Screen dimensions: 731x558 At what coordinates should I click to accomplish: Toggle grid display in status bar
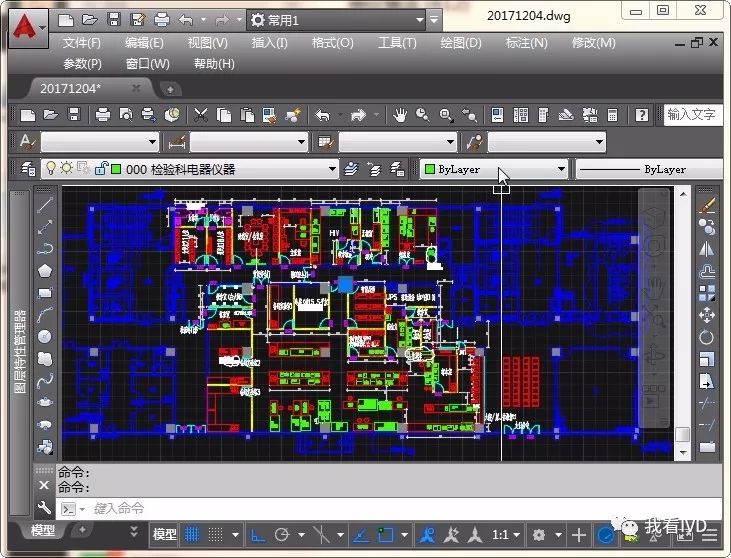192,534
